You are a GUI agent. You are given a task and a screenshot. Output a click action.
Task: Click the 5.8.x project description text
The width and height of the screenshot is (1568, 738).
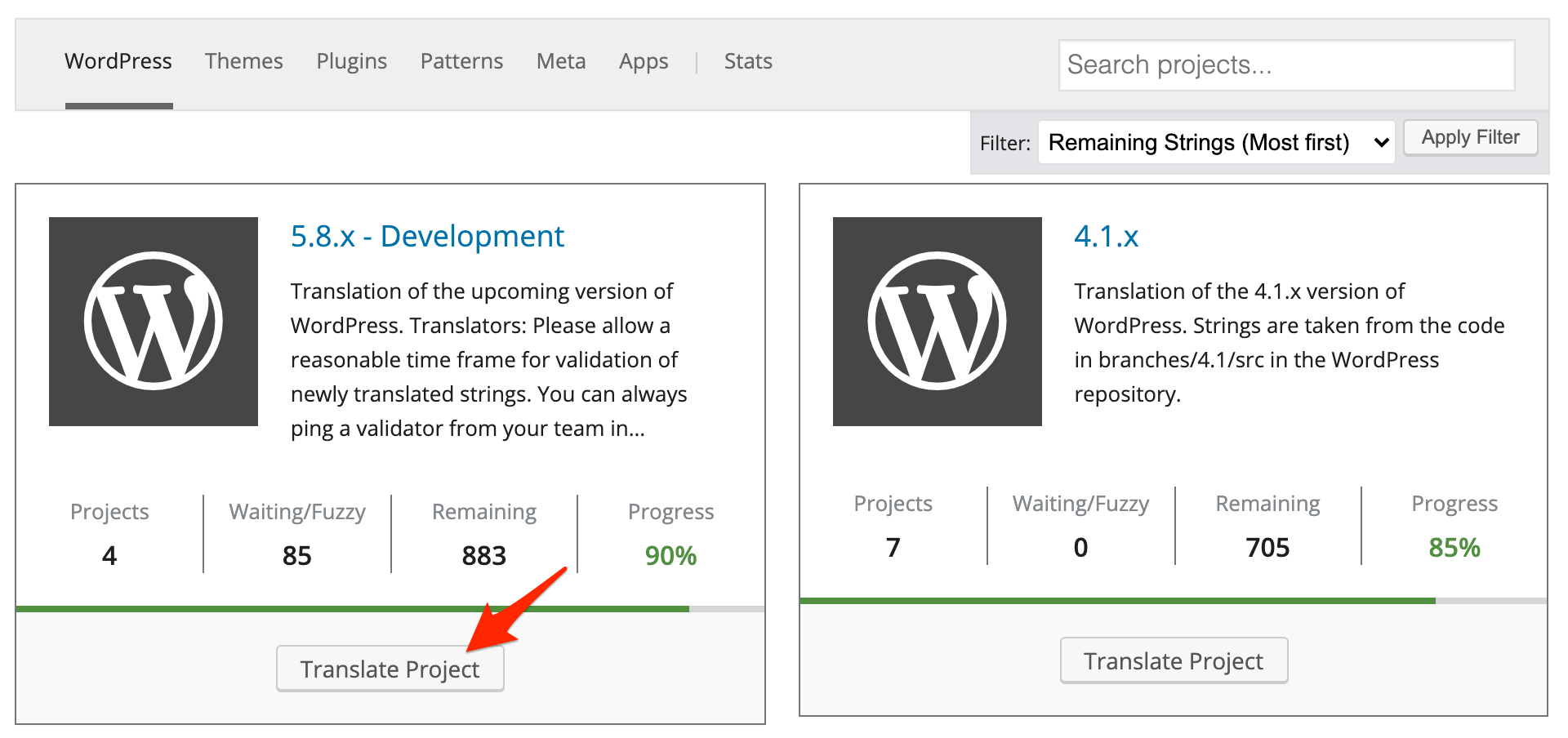tap(488, 360)
